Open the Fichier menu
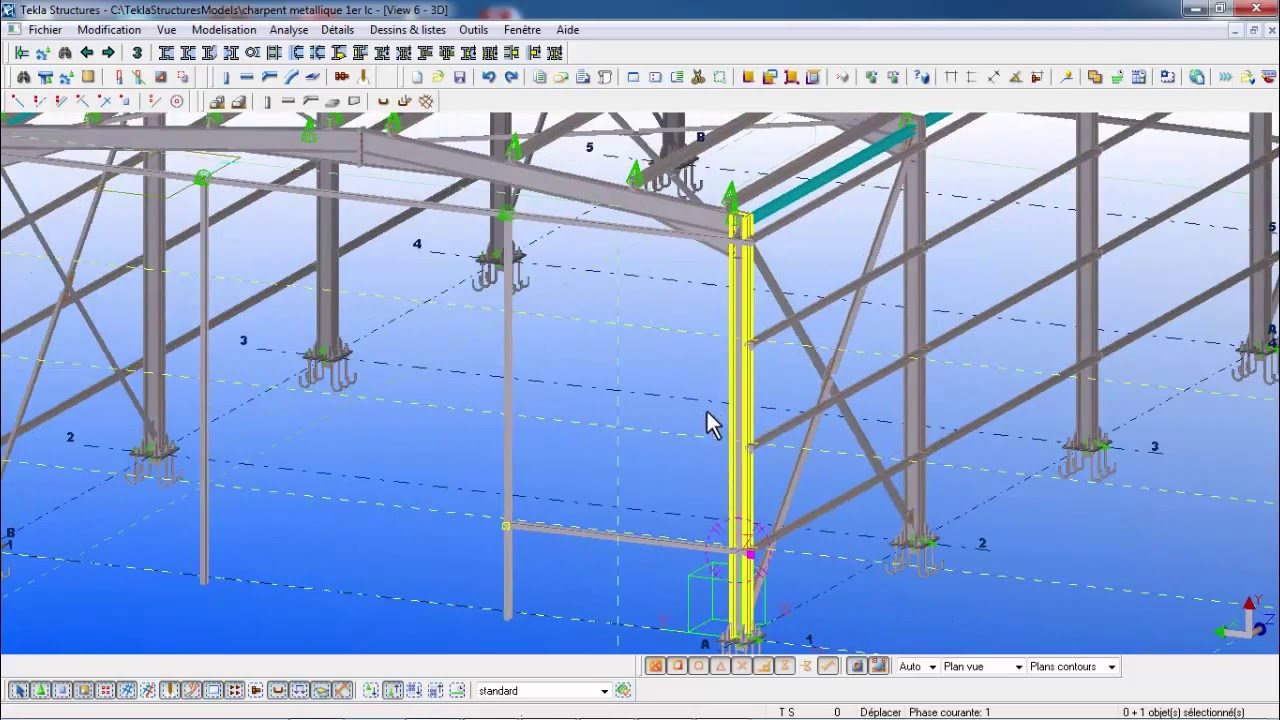 point(45,30)
